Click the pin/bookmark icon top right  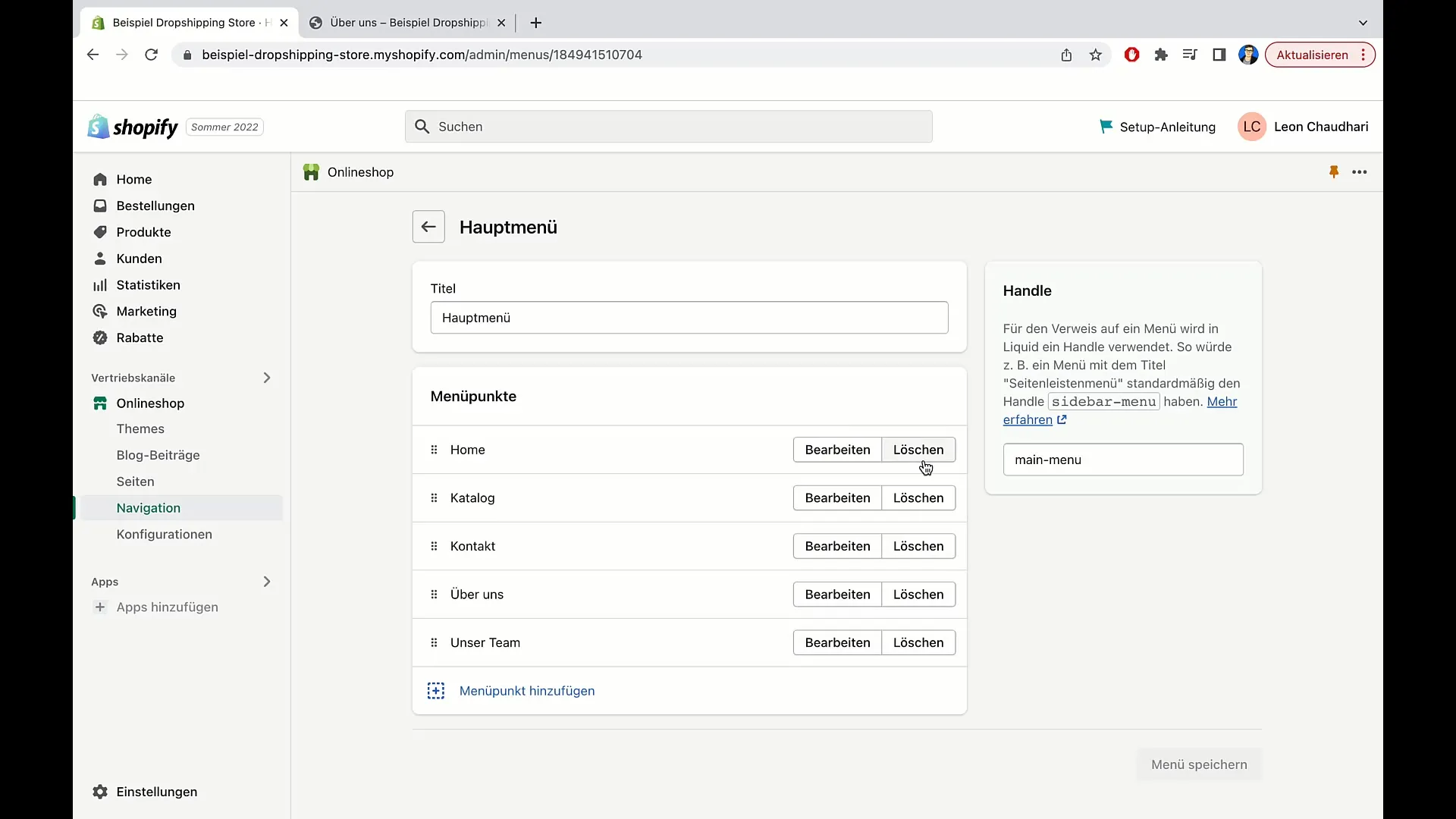pos(1334,171)
